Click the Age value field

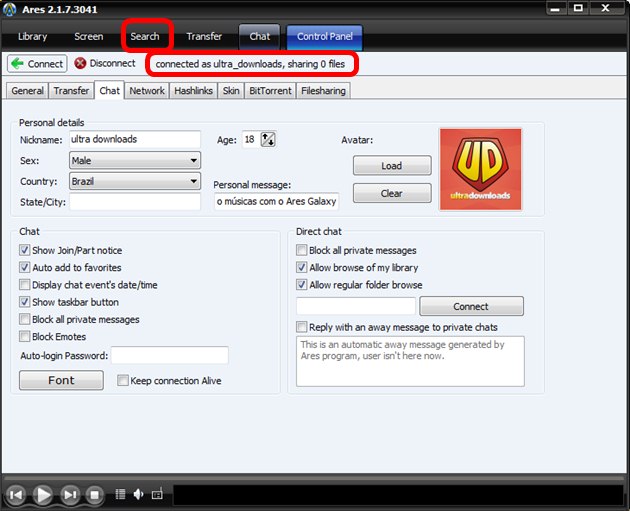(x=251, y=140)
